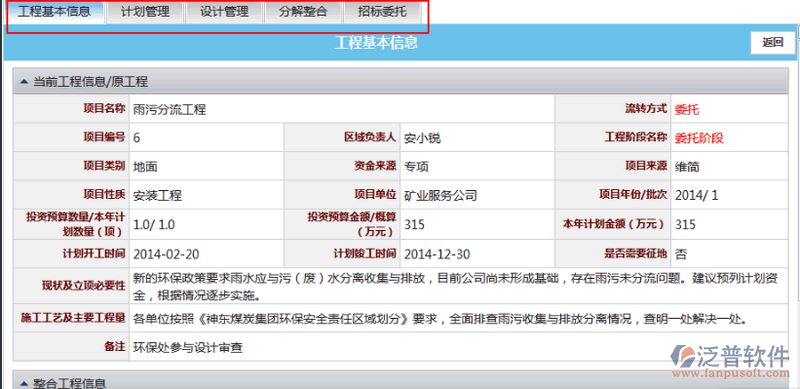This screenshot has height=389, width=800.
Task: Click the red 委托 flow type value
Action: [687, 109]
